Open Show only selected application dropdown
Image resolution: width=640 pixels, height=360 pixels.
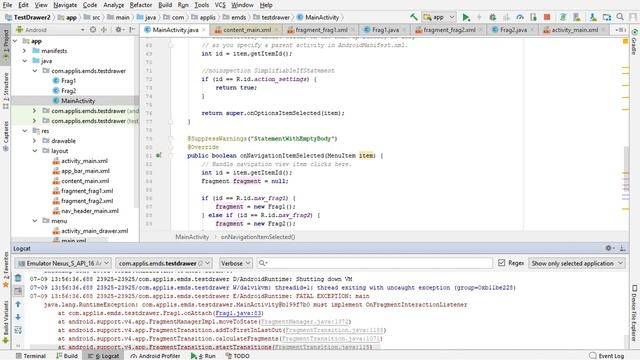click(576, 263)
